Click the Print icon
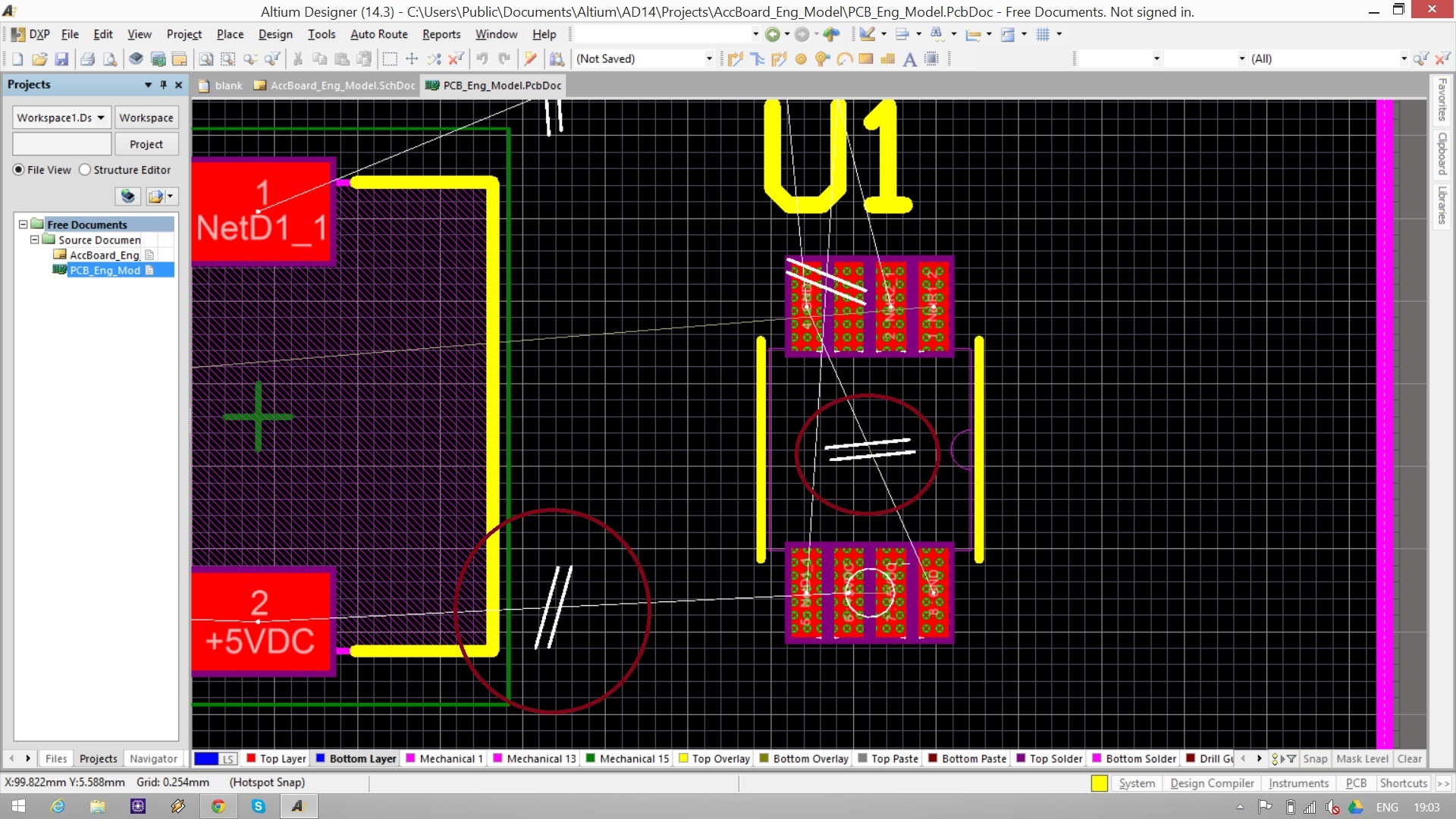This screenshot has width=1456, height=819. (x=88, y=59)
